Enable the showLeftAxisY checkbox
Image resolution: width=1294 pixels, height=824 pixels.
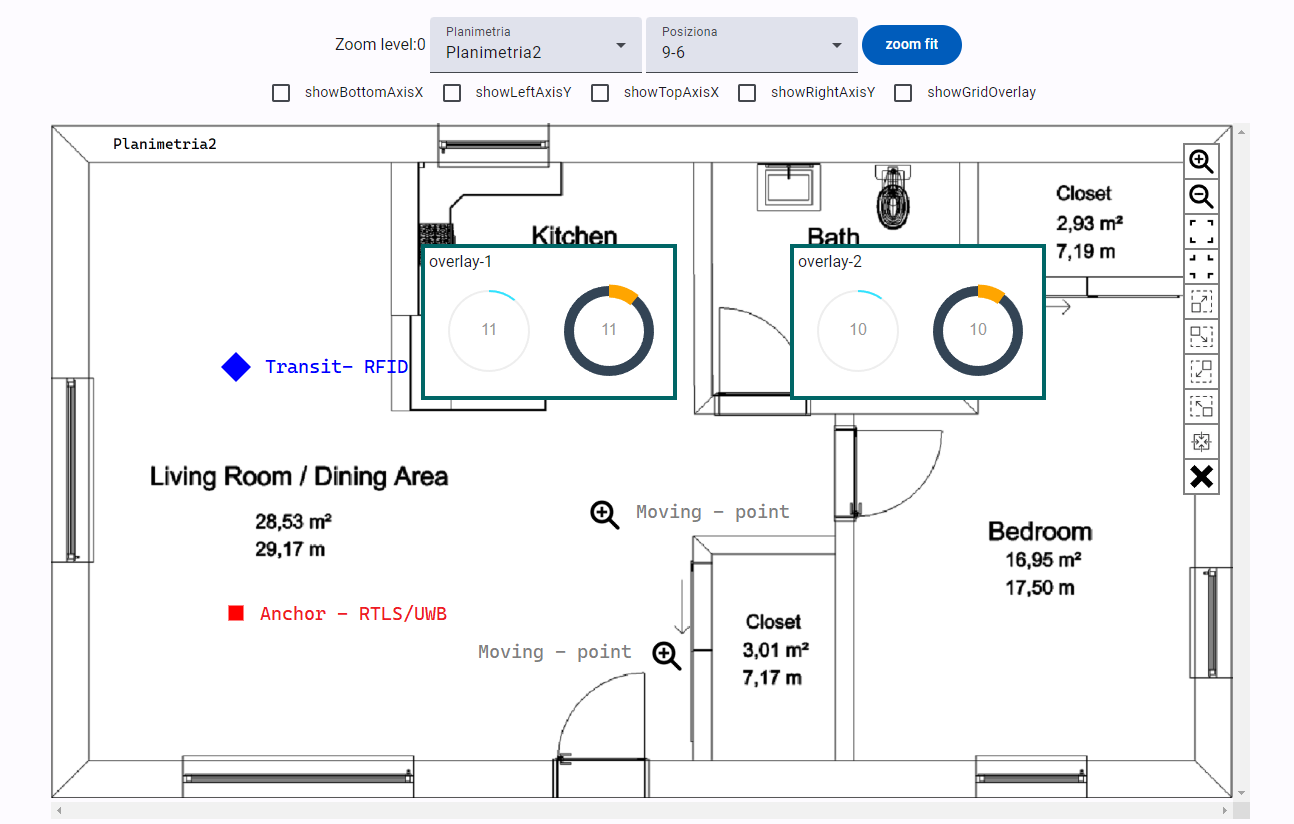point(451,92)
